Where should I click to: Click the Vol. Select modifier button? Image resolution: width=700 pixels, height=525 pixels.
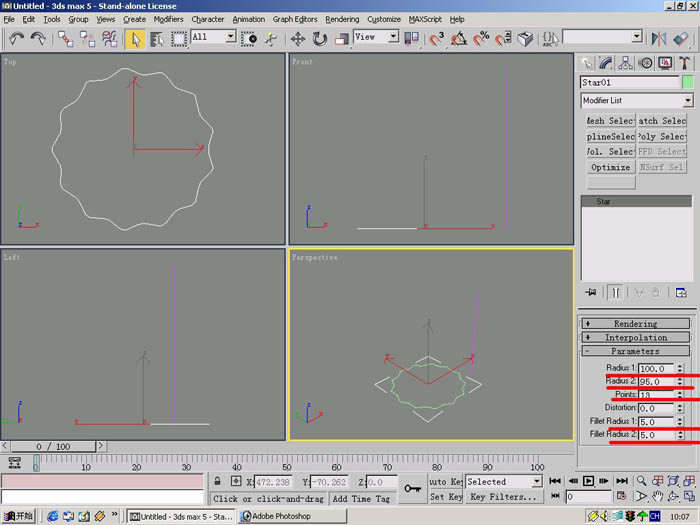click(x=610, y=152)
